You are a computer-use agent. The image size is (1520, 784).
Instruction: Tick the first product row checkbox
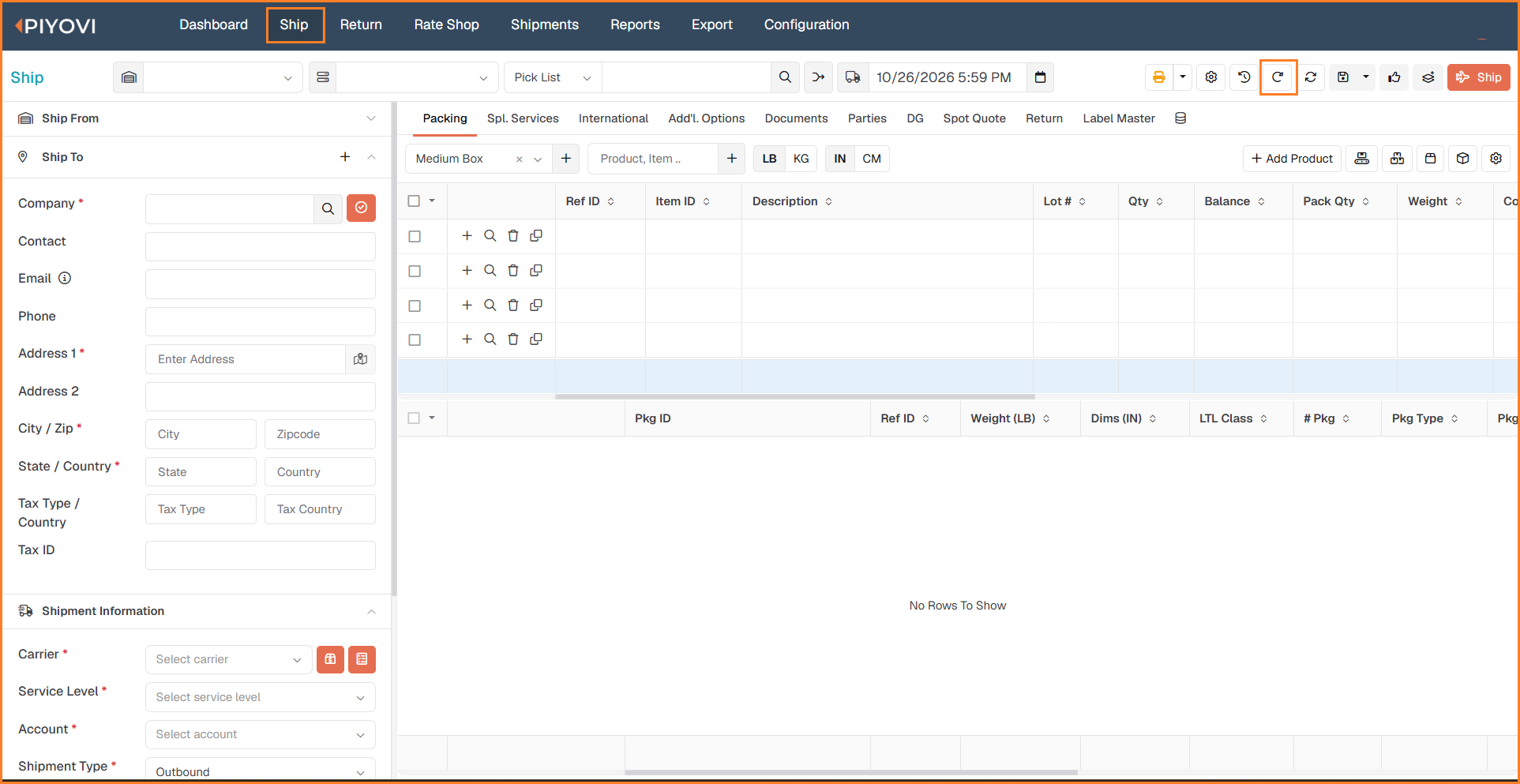click(415, 237)
